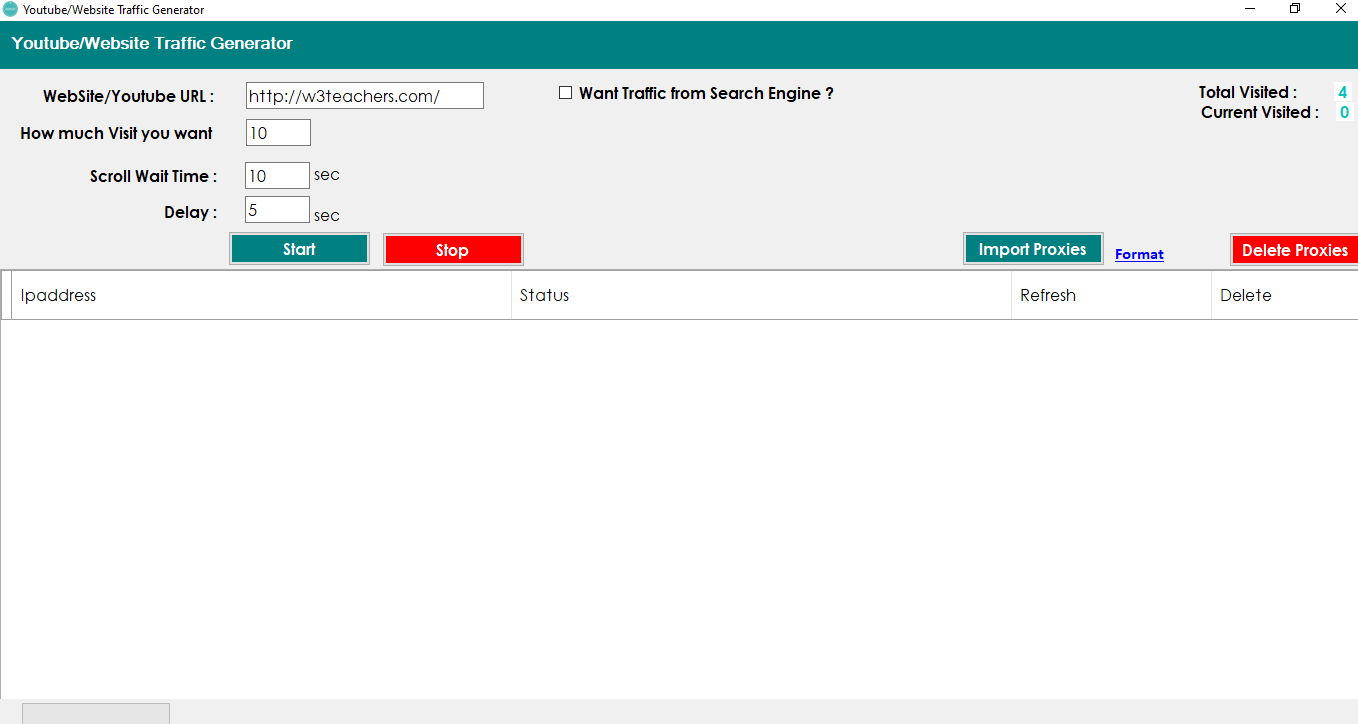Image resolution: width=1358 pixels, height=724 pixels.
Task: Select the visit count input showing 10
Action: tap(277, 132)
